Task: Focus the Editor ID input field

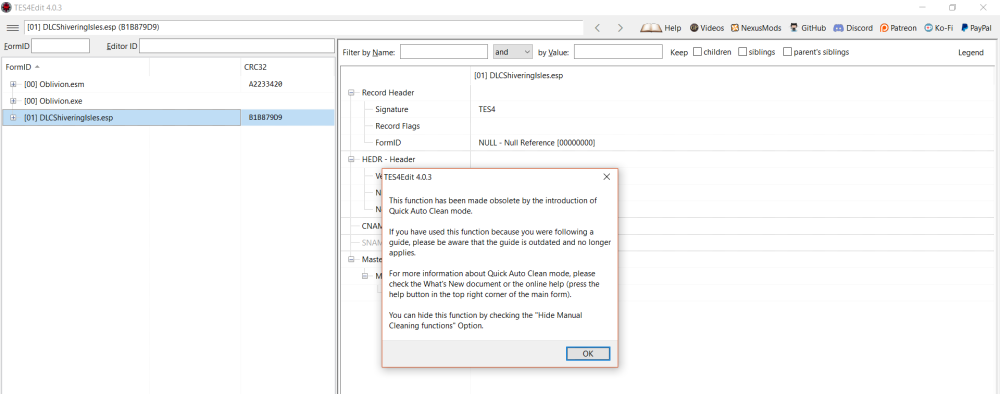Action: tap(237, 45)
